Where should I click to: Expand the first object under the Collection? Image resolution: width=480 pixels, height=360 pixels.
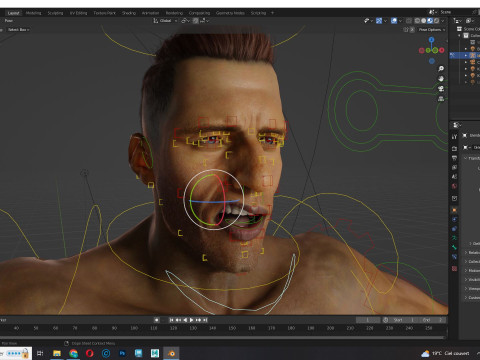466,49
